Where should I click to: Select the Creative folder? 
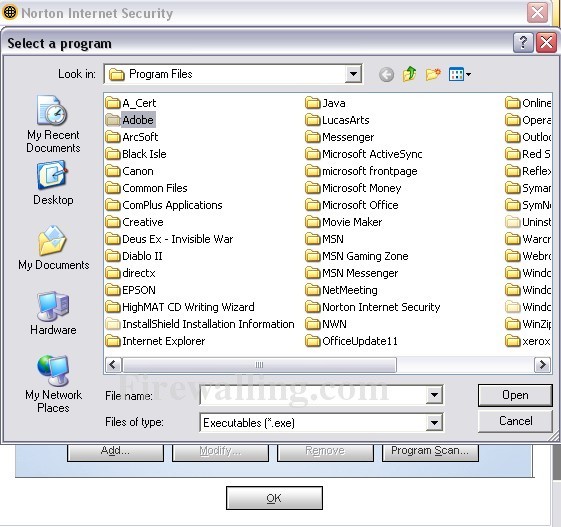pyautogui.click(x=135, y=222)
